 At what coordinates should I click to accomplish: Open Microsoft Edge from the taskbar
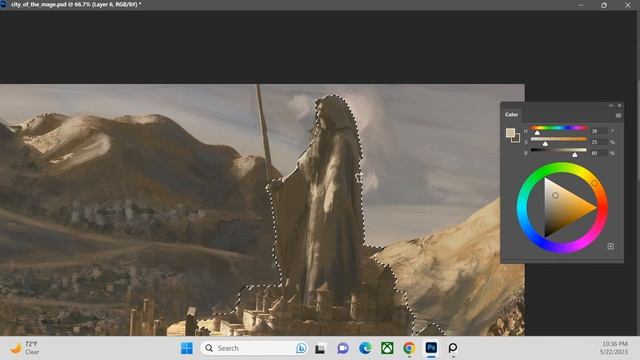pyautogui.click(x=365, y=348)
